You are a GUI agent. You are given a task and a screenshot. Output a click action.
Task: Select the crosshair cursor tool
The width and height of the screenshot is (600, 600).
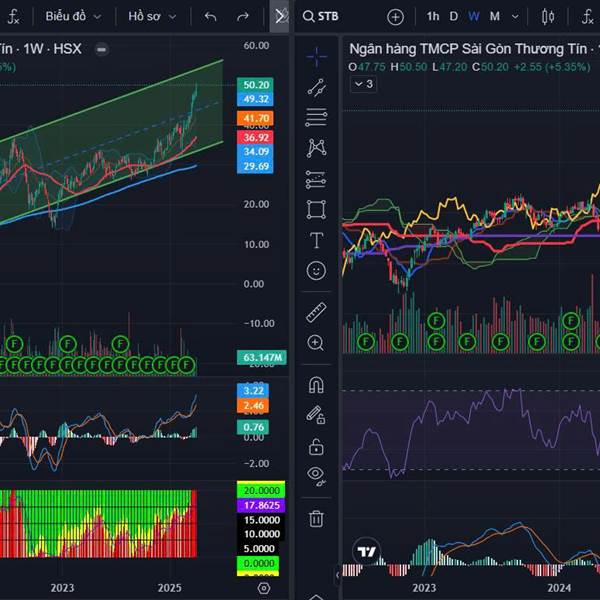pyautogui.click(x=316, y=57)
